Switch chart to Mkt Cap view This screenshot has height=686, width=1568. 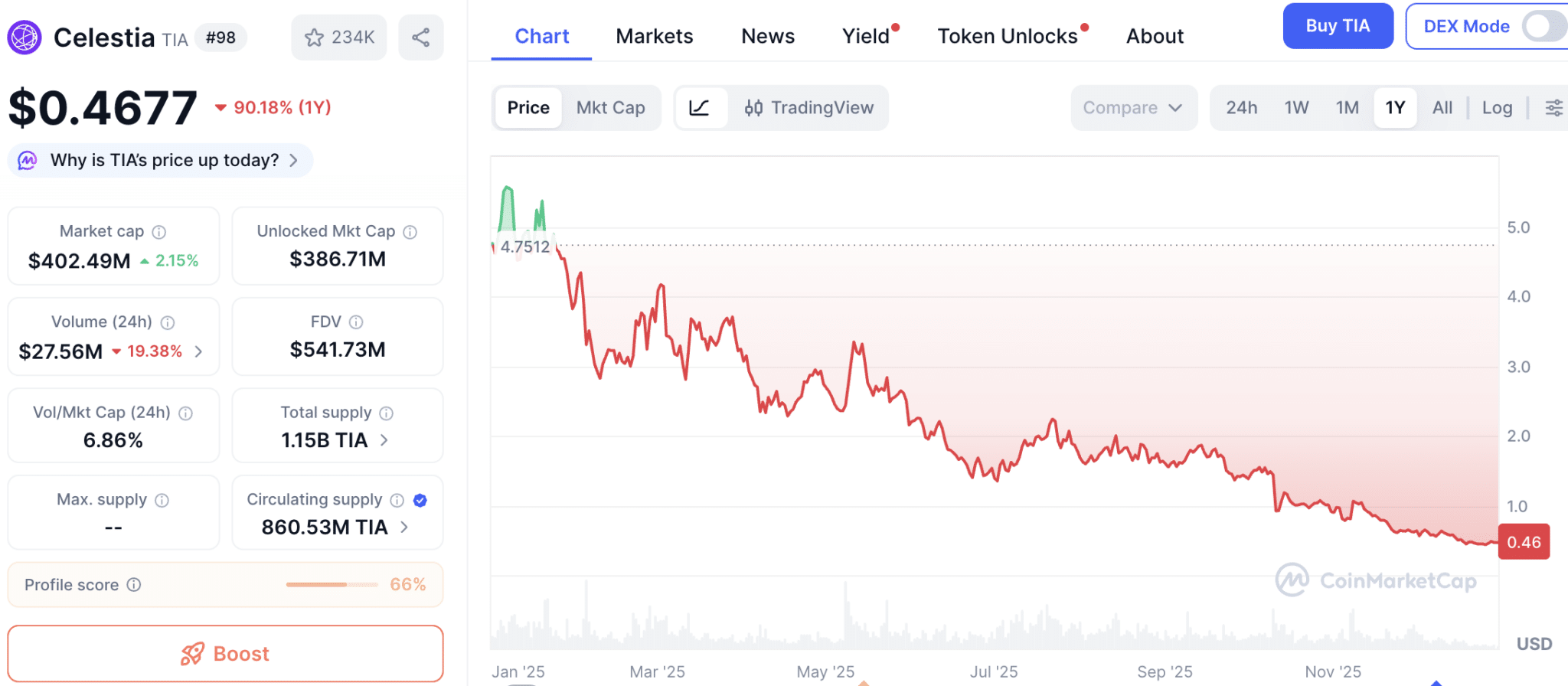tap(610, 108)
